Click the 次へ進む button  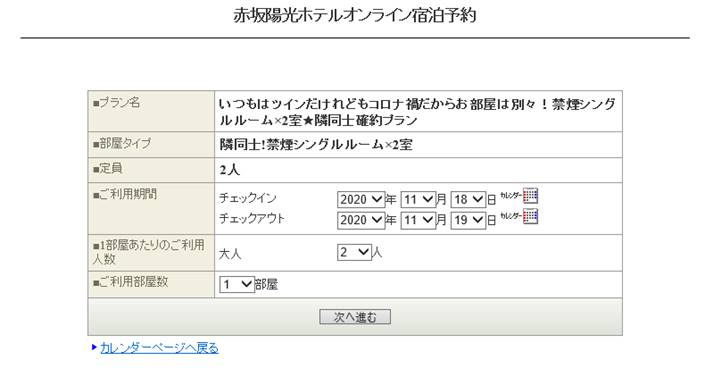pos(355,317)
